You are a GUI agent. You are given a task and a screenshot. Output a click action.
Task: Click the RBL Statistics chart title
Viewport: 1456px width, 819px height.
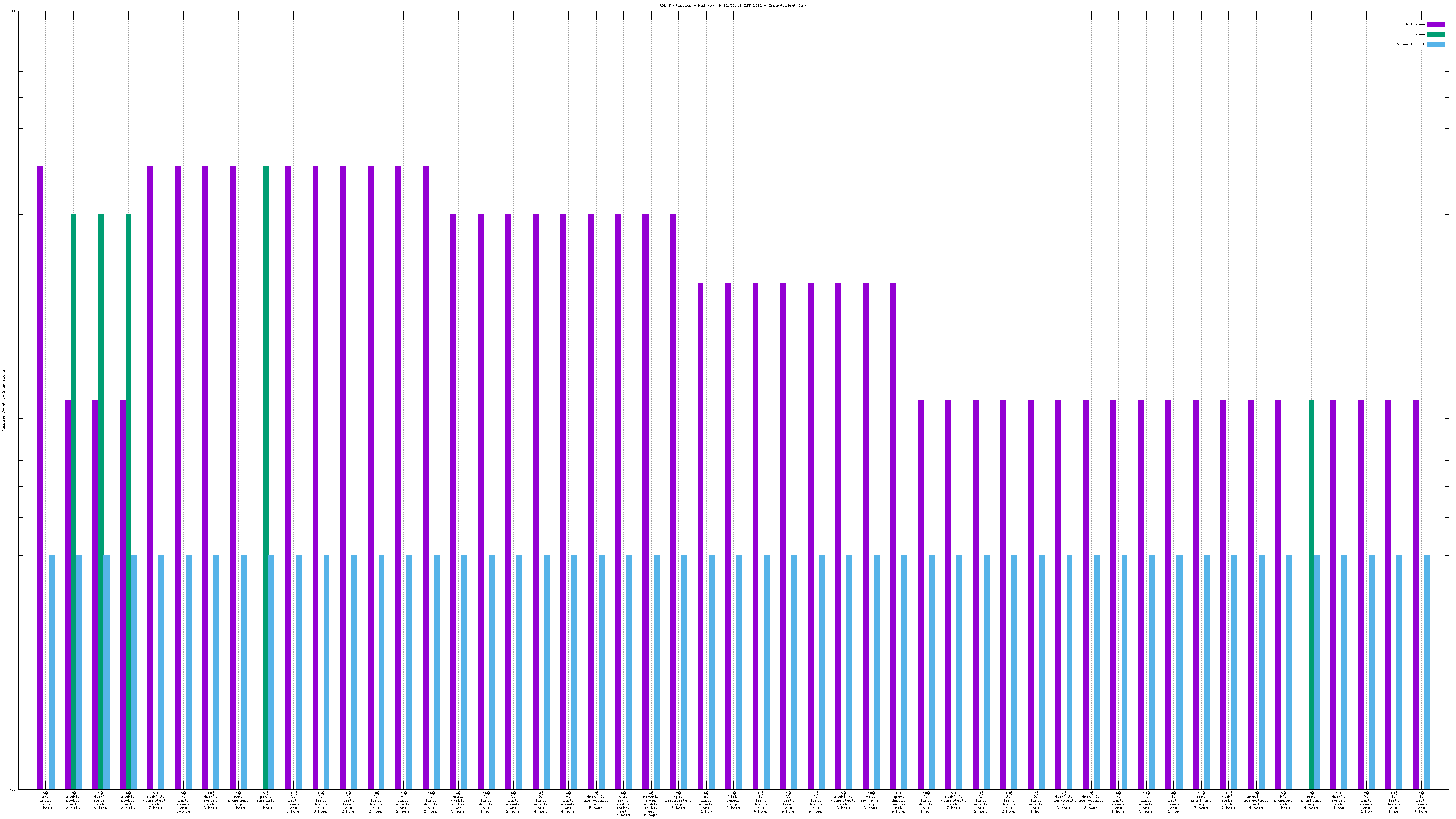pyautogui.click(x=733, y=5)
